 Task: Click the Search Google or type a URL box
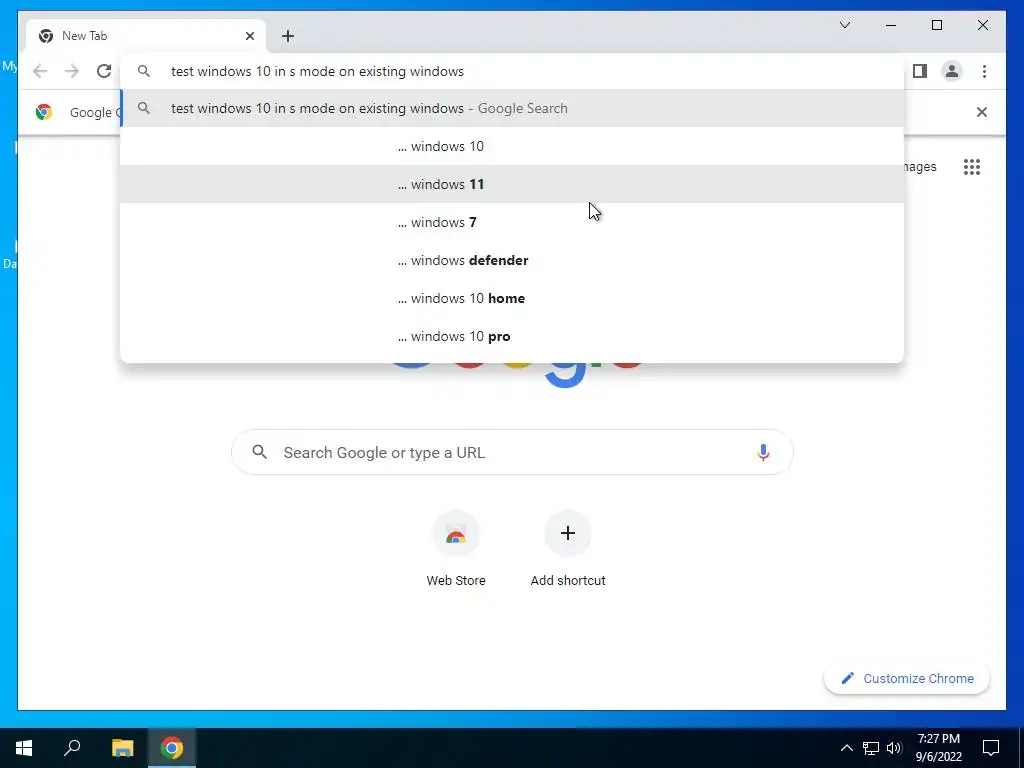pos(512,452)
